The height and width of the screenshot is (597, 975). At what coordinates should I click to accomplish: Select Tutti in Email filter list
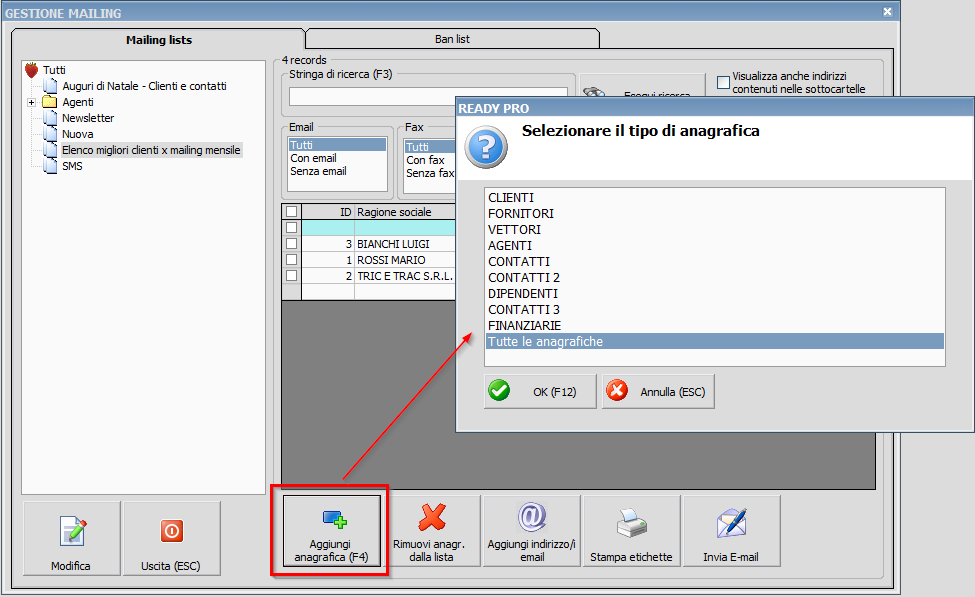[x=337, y=145]
